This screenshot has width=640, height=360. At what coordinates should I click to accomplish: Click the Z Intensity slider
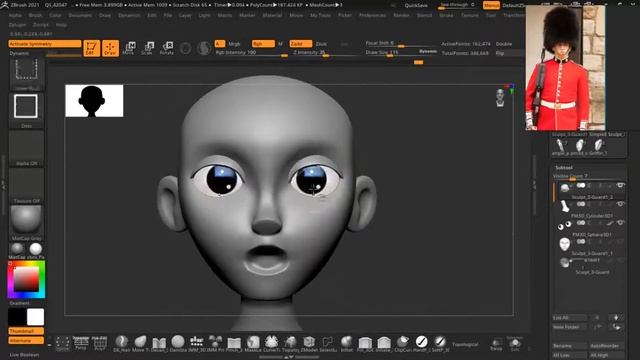pyautogui.click(x=325, y=53)
